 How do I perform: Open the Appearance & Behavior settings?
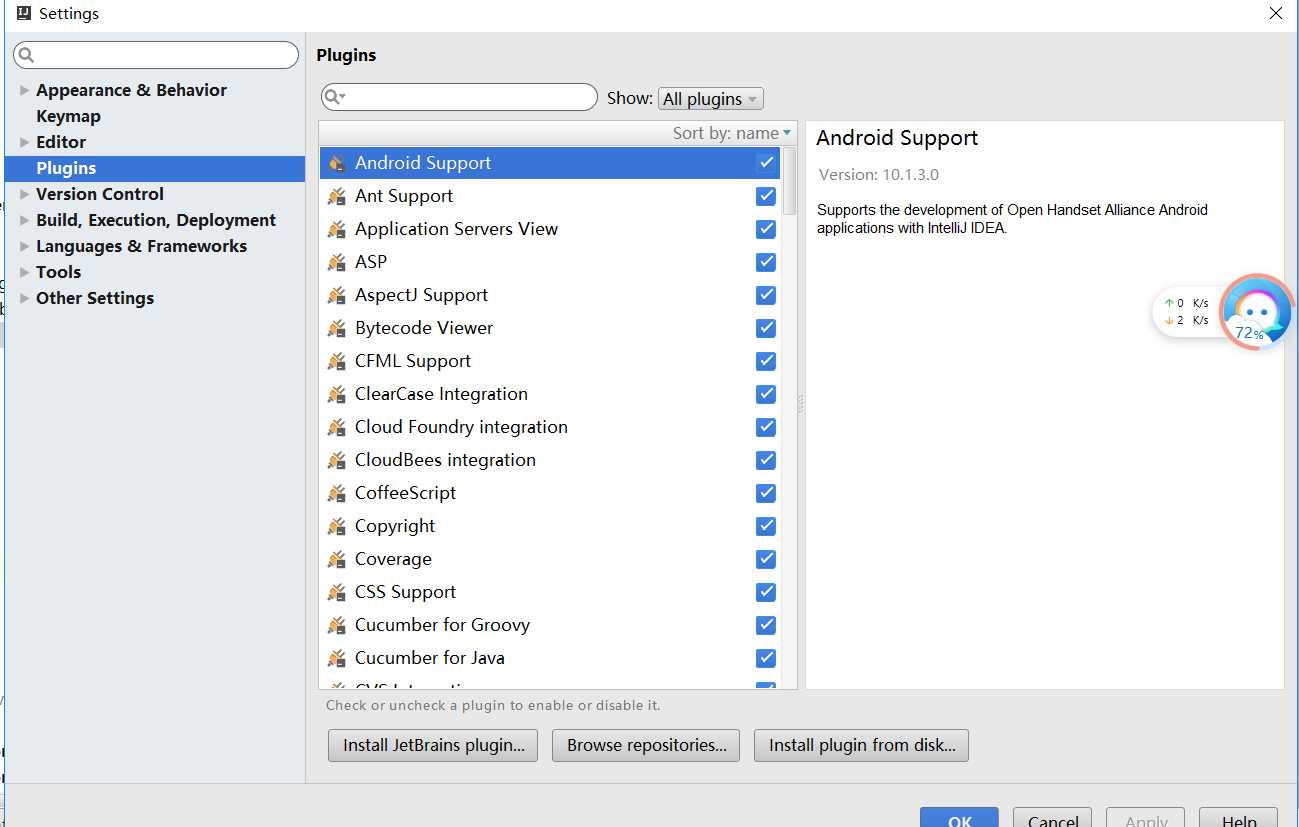[131, 90]
